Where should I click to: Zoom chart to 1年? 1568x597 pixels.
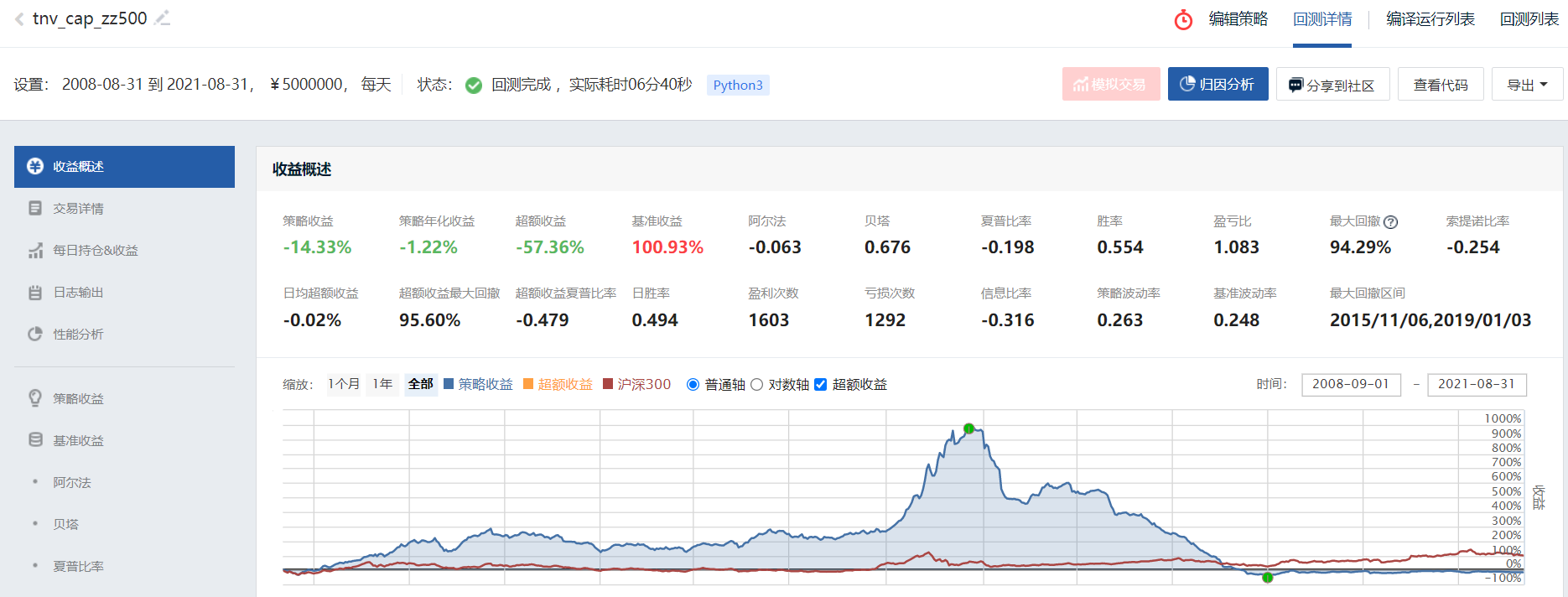tap(382, 384)
